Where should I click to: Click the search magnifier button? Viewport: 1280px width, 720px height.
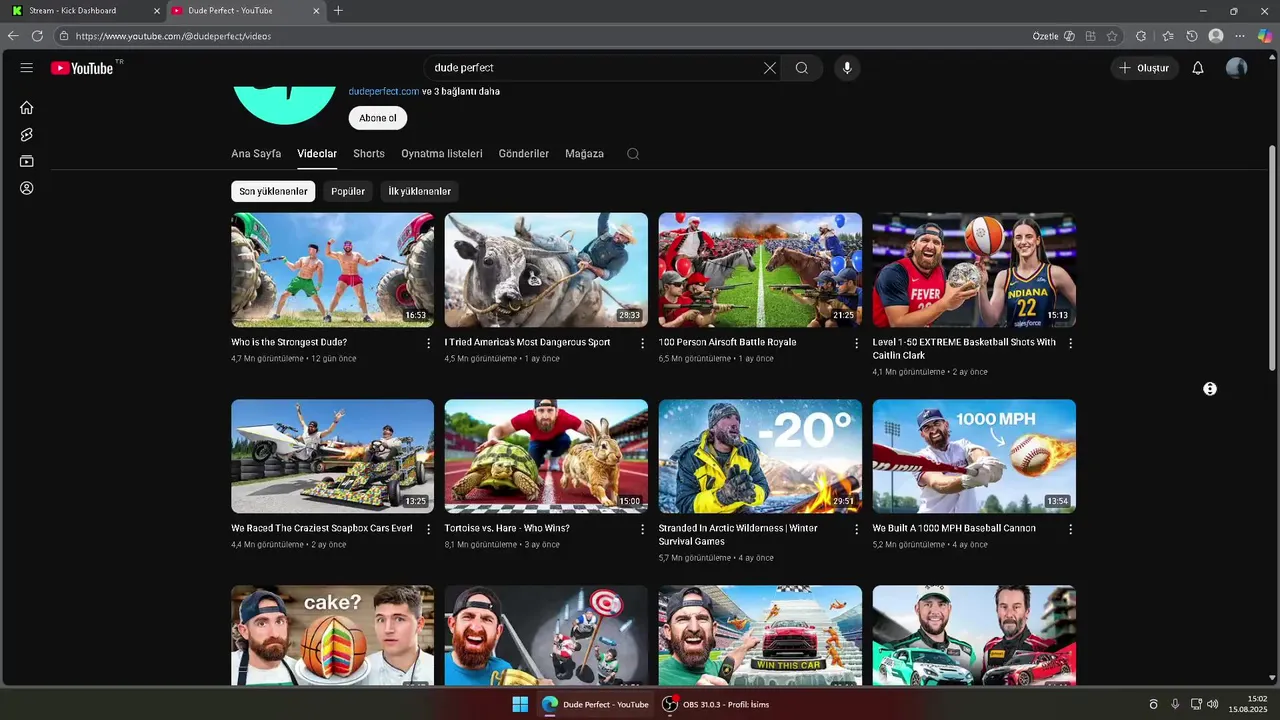[802, 68]
